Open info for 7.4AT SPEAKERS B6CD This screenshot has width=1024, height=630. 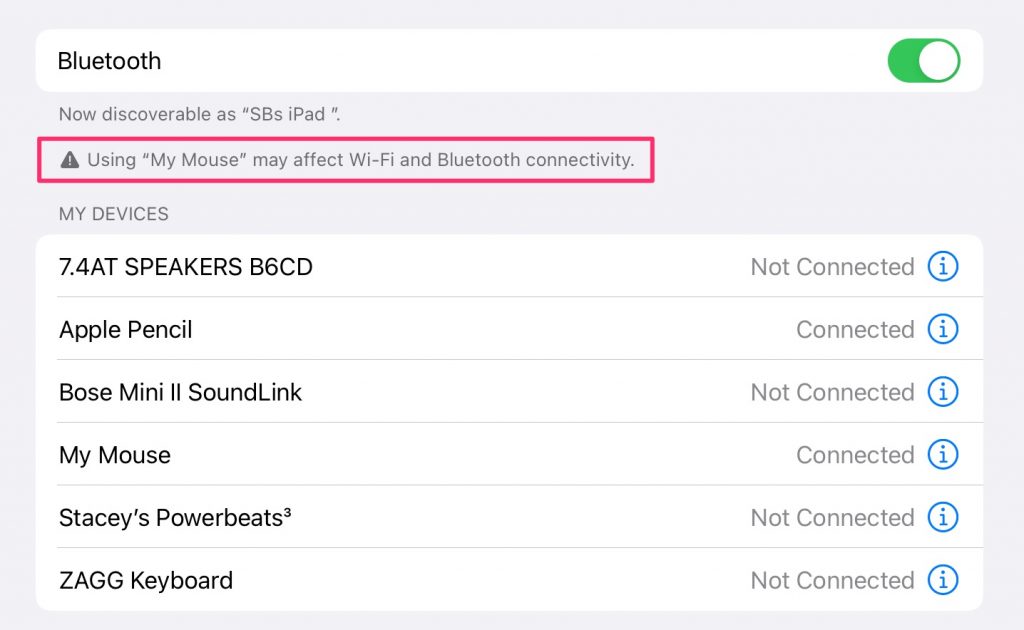(943, 266)
